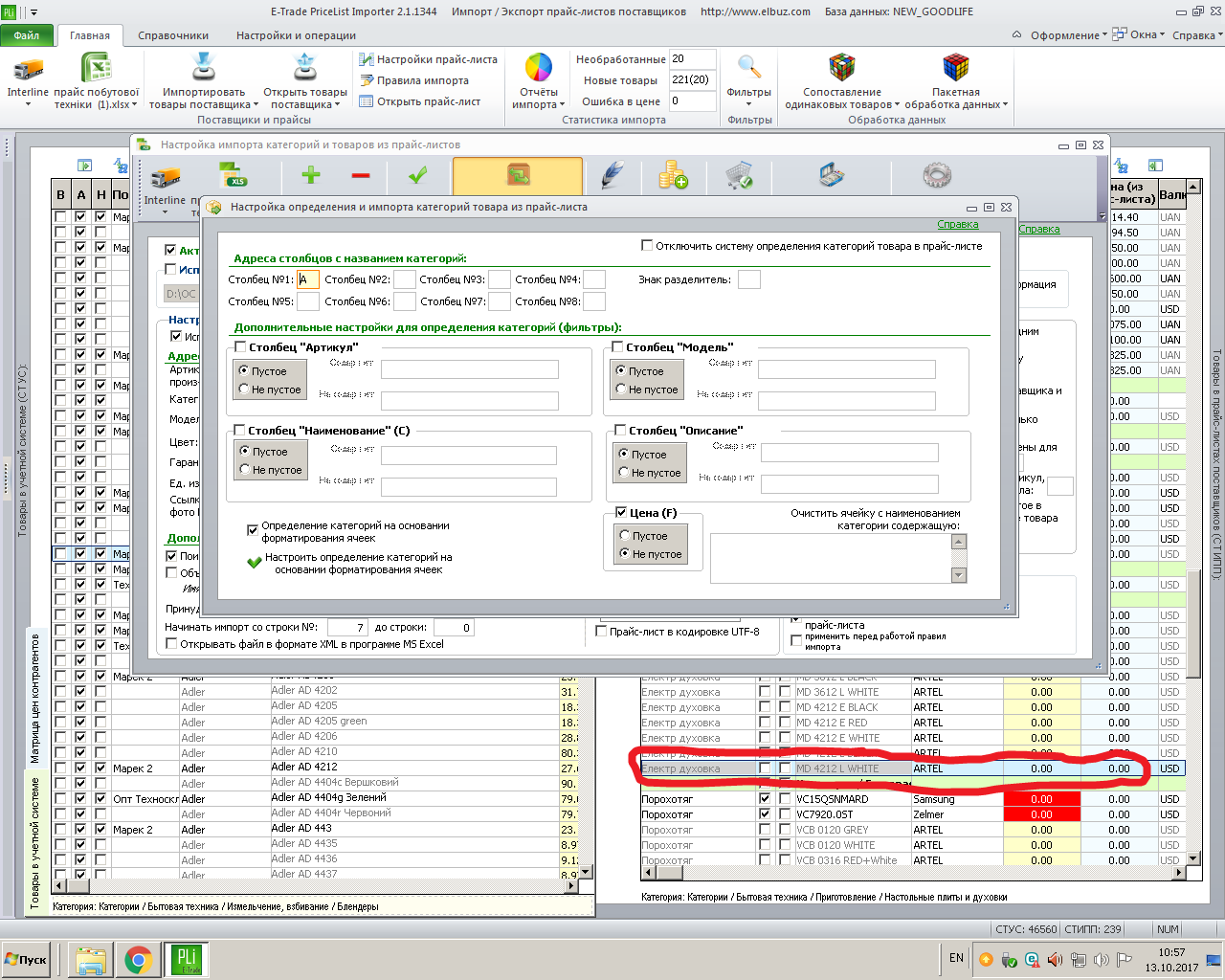Click the green plus add icon
The width and height of the screenshot is (1225, 980).
point(311,175)
